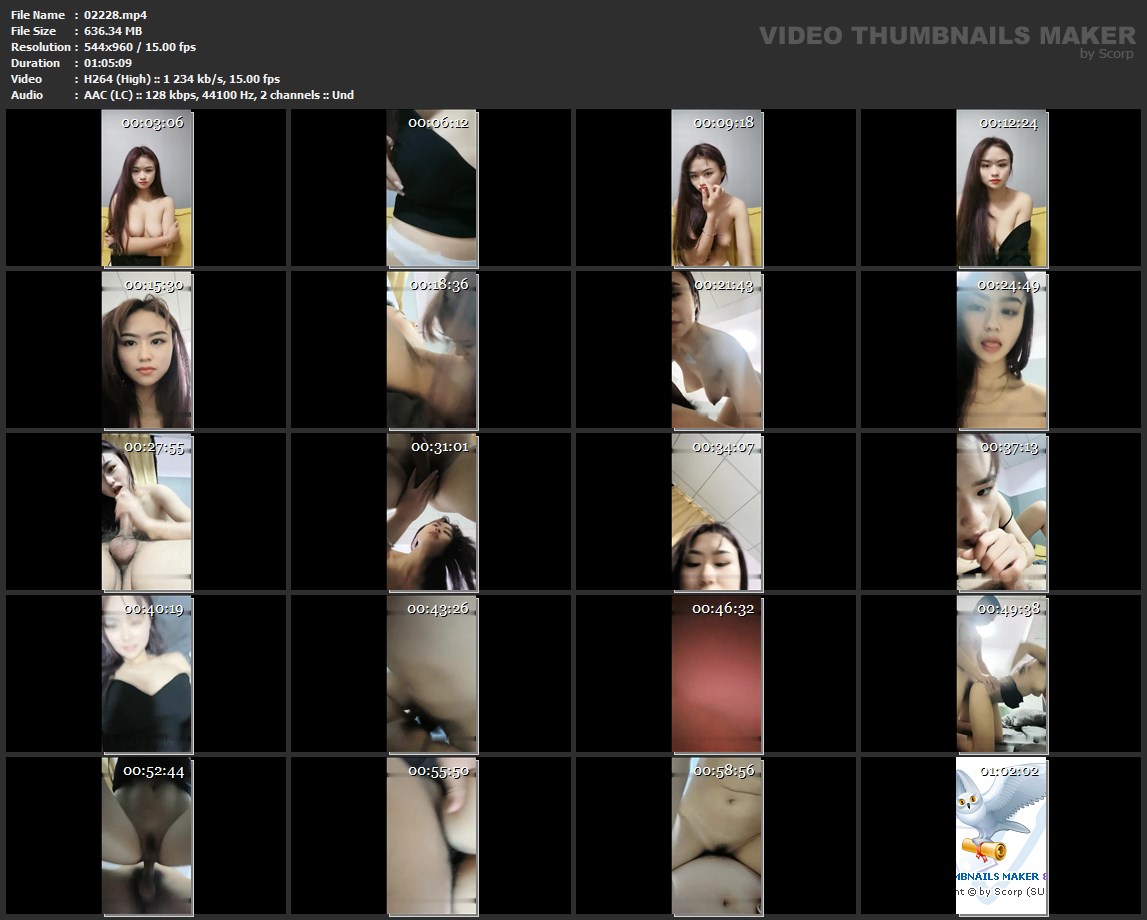
Task: Click the thumbnail marked 00:21:43
Action: 716,350
